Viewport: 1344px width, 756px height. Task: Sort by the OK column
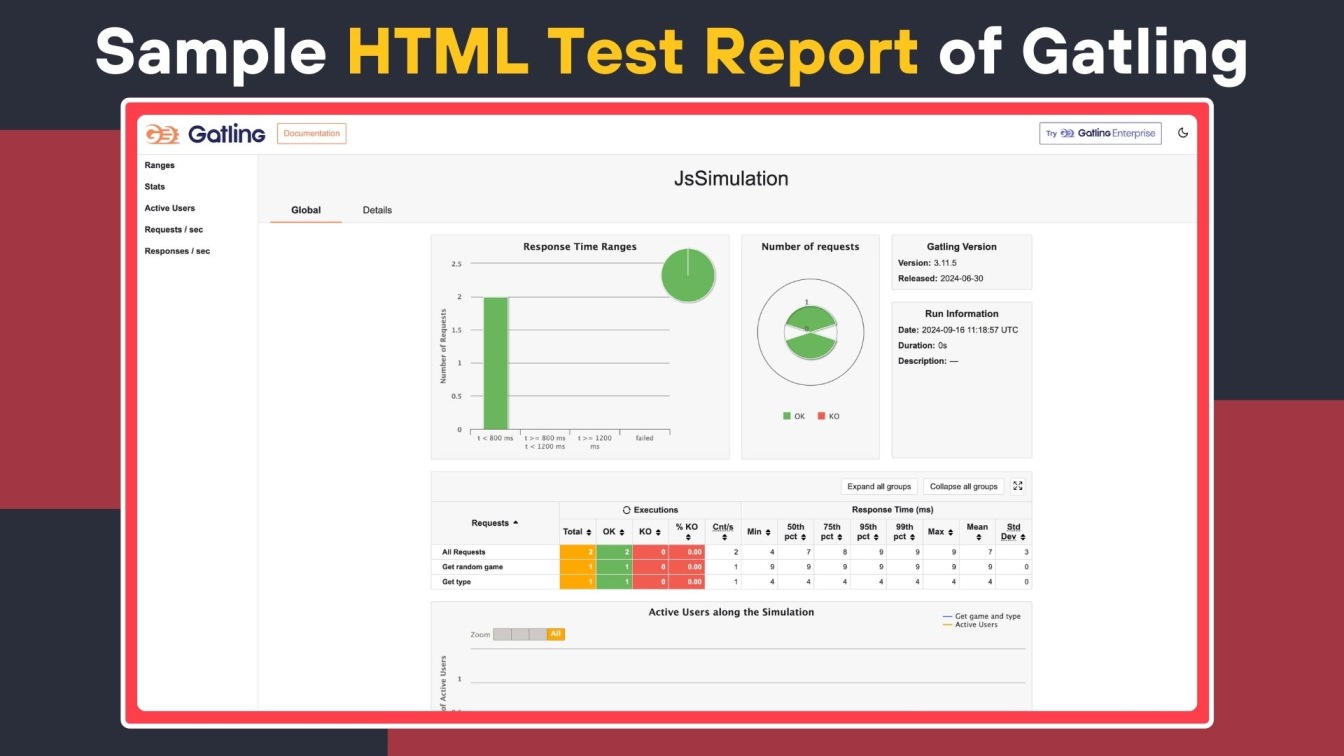point(614,532)
